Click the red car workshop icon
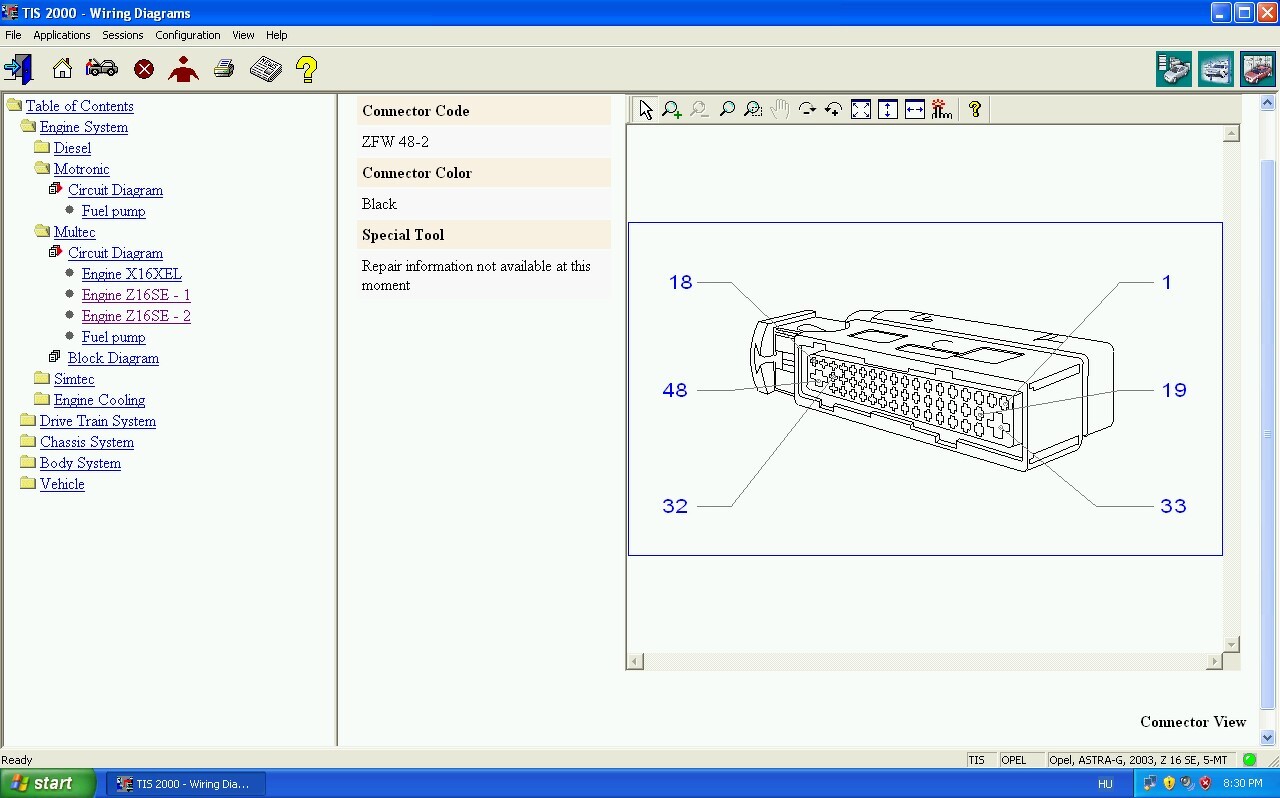 1258,69
